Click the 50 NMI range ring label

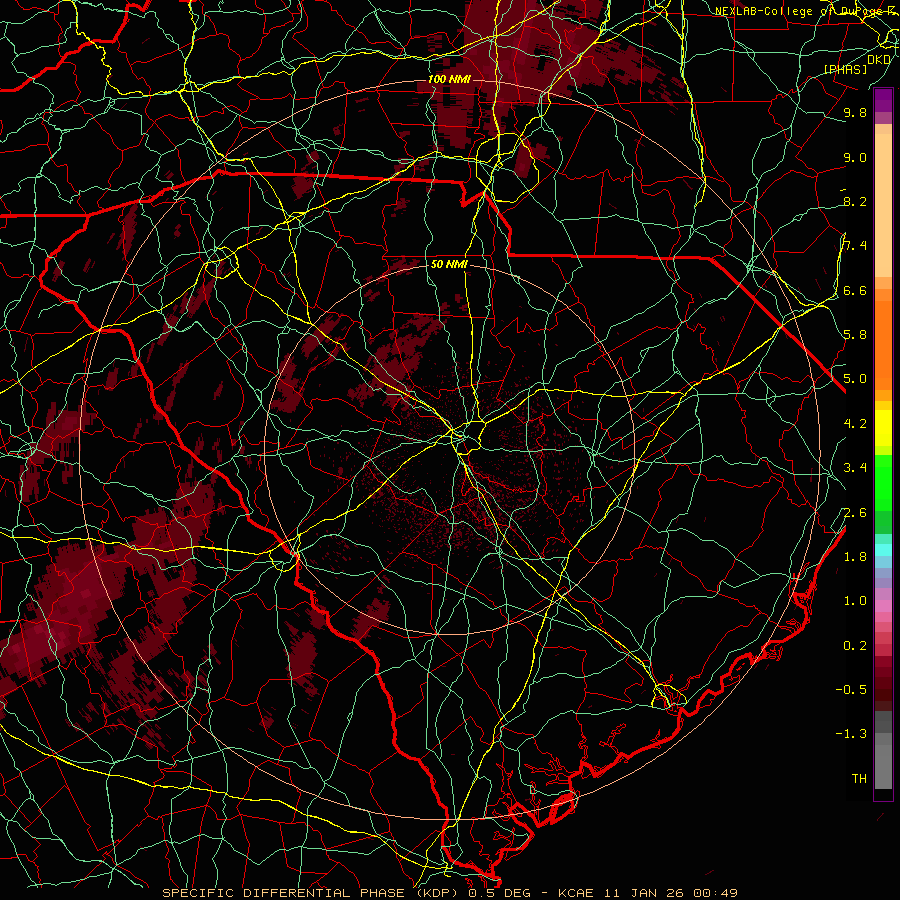[449, 265]
